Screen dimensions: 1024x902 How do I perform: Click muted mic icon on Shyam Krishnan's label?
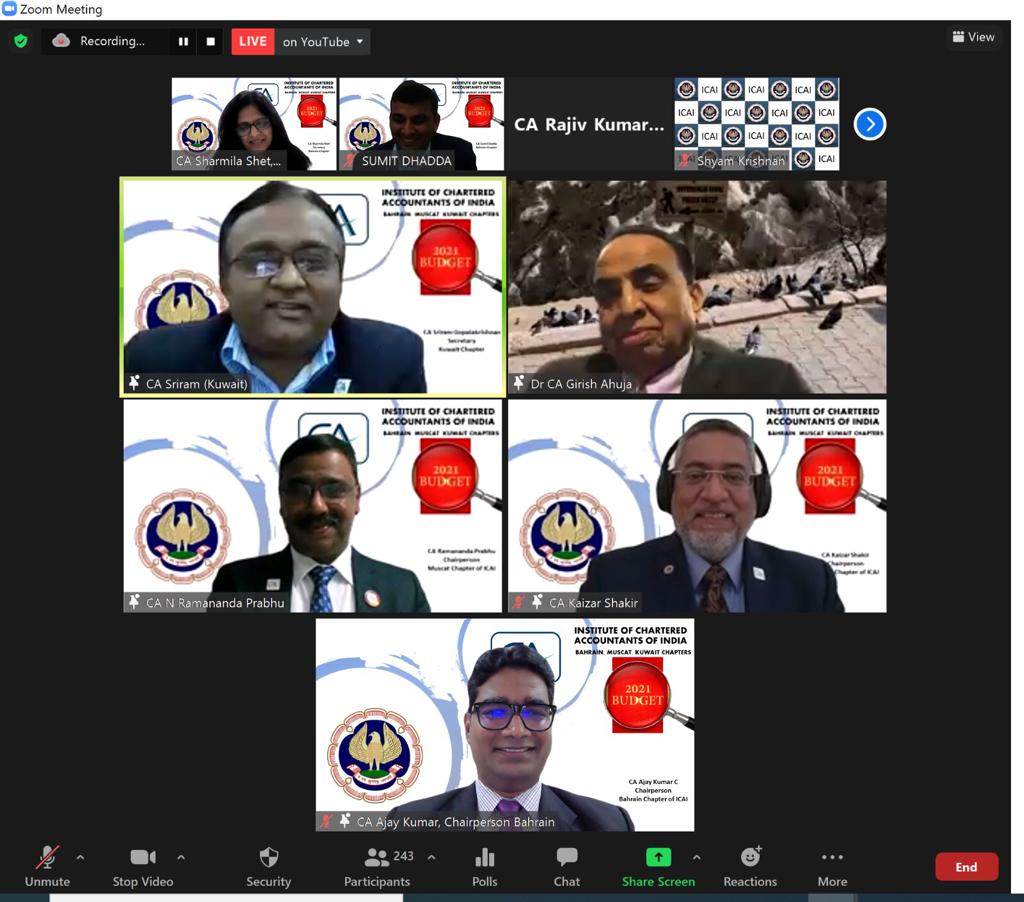coord(685,160)
